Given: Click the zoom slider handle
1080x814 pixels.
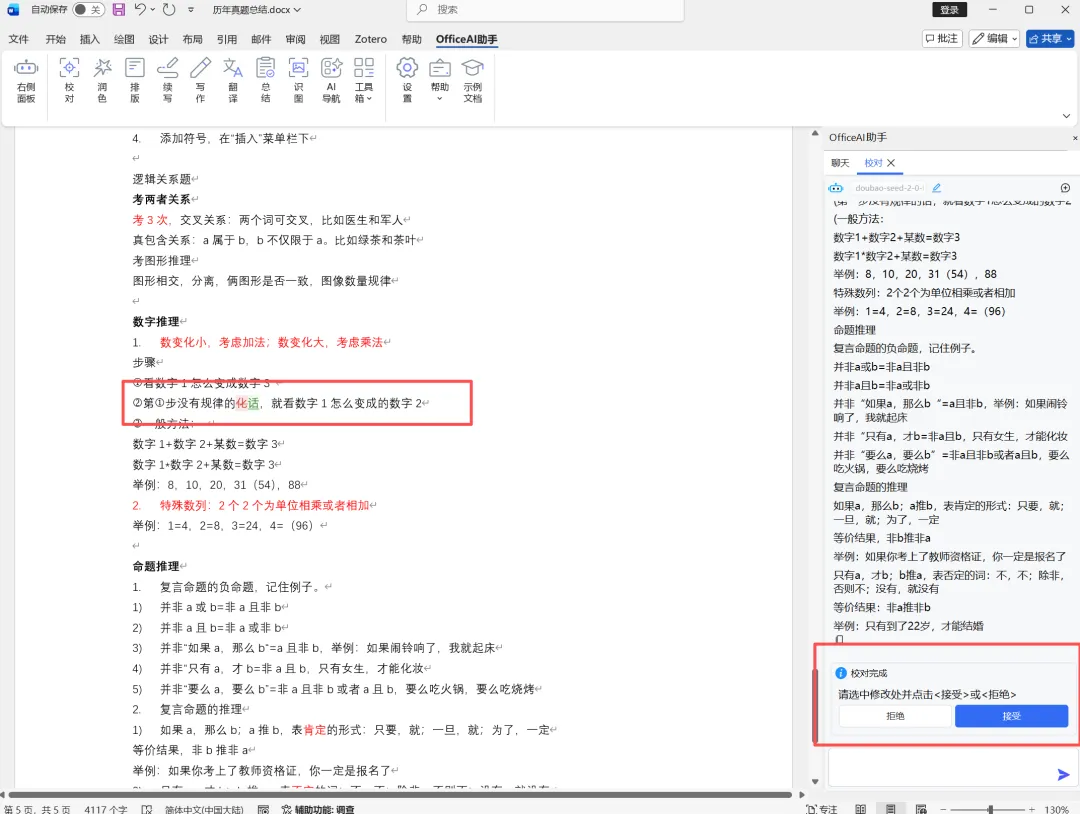Looking at the screenshot, I should (990, 809).
